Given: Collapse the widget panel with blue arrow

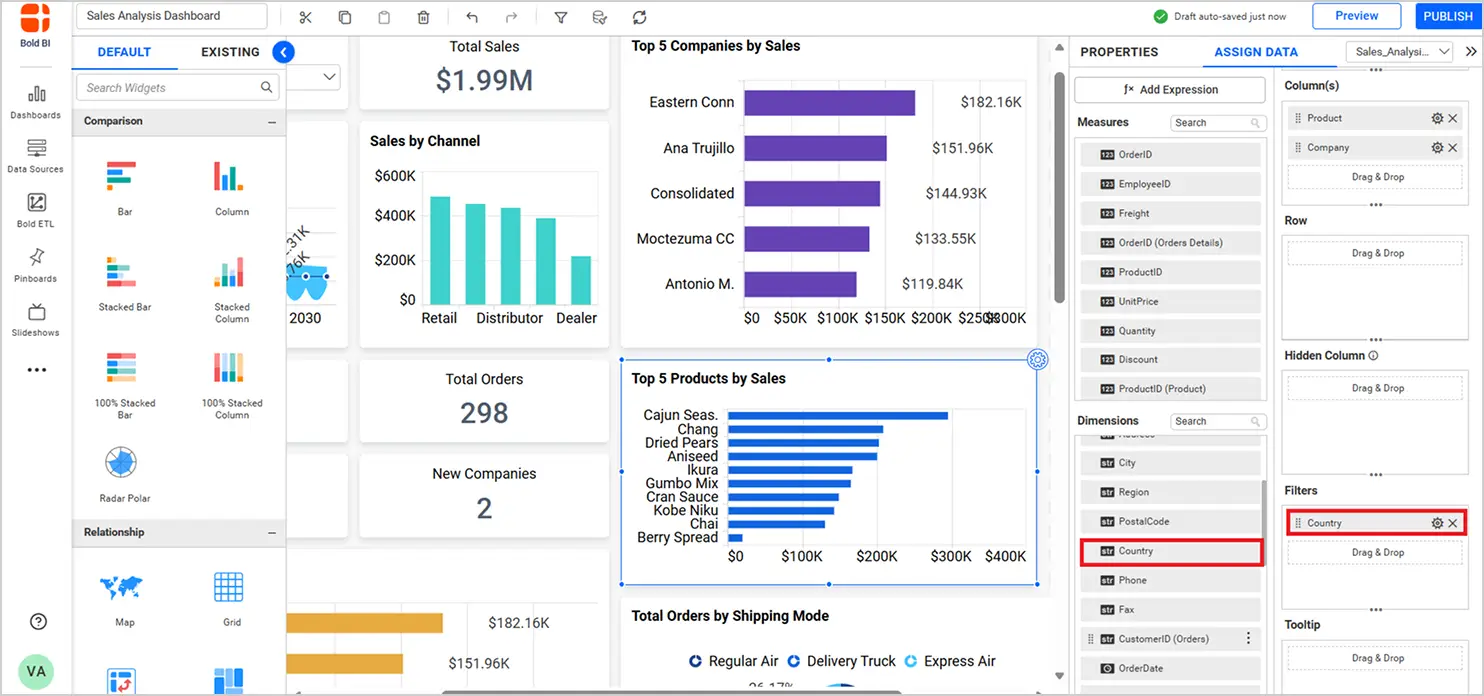Looking at the screenshot, I should click(283, 52).
